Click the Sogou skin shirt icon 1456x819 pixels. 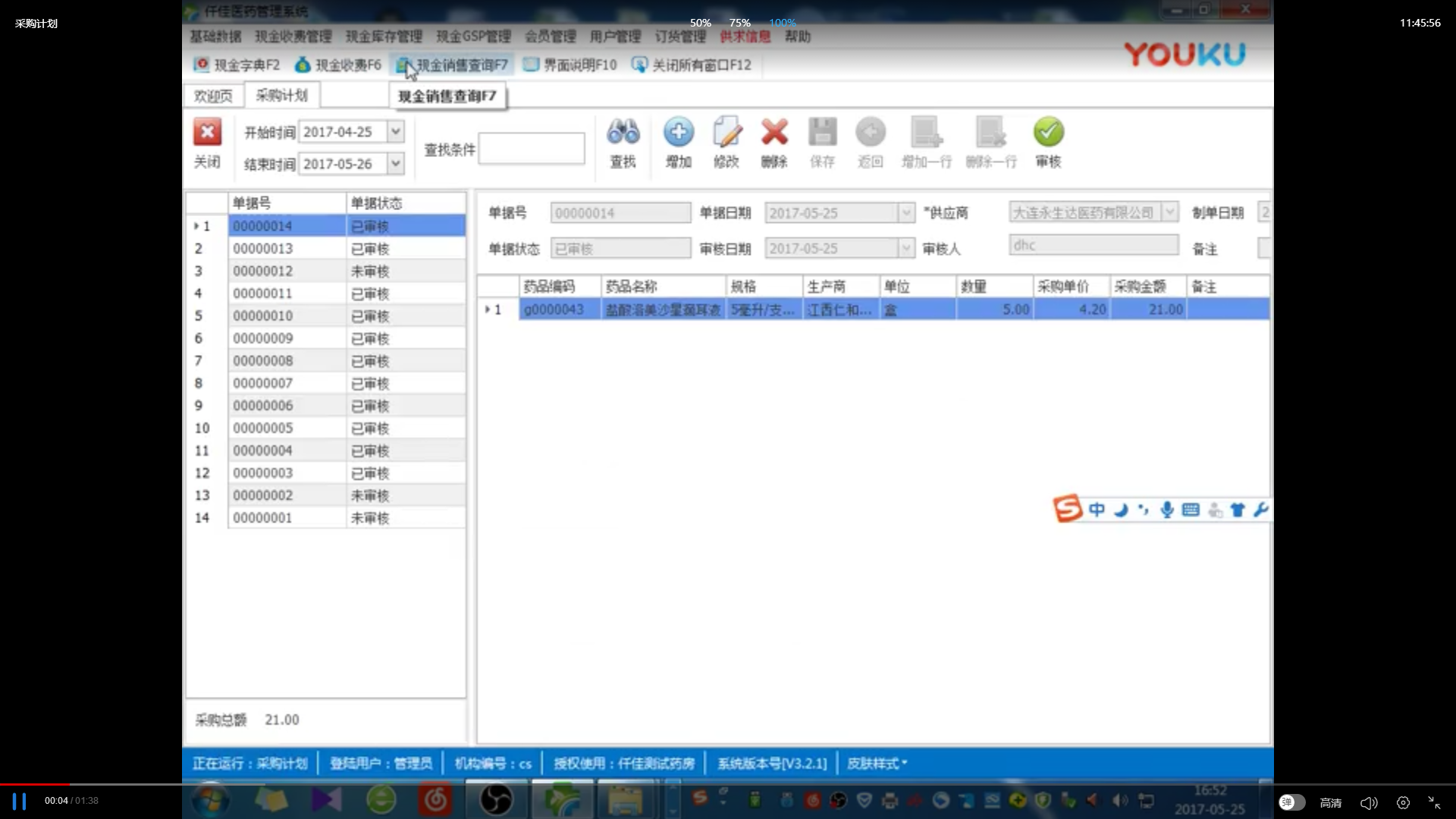pos(1238,510)
